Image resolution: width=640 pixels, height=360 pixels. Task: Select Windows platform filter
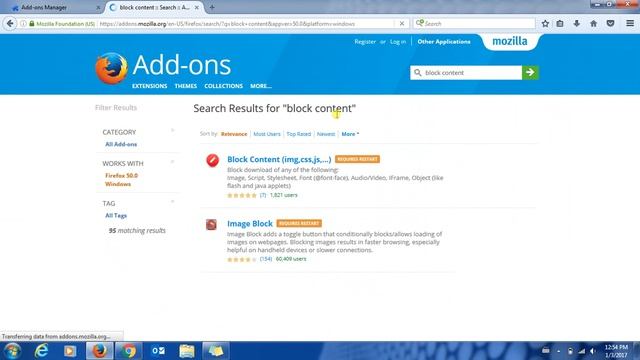click(118, 184)
